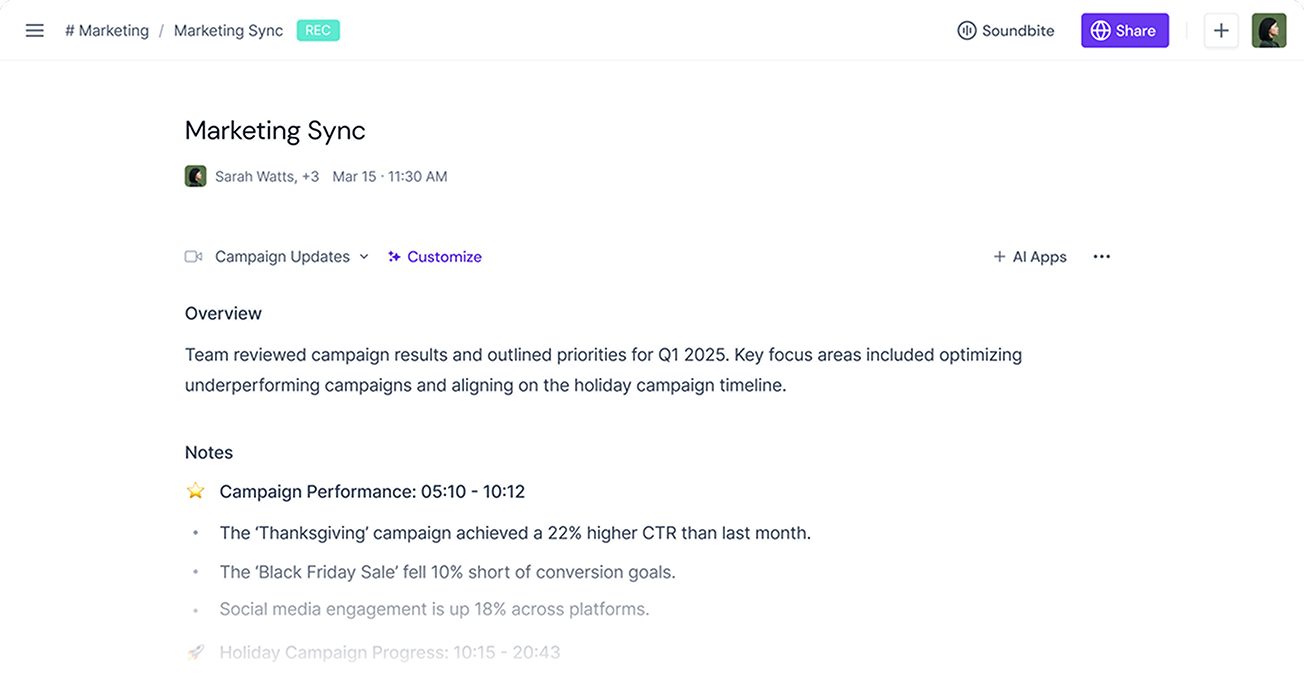Click the Soundbite waveform icon
Image resolution: width=1304 pixels, height=679 pixels.
click(x=966, y=31)
